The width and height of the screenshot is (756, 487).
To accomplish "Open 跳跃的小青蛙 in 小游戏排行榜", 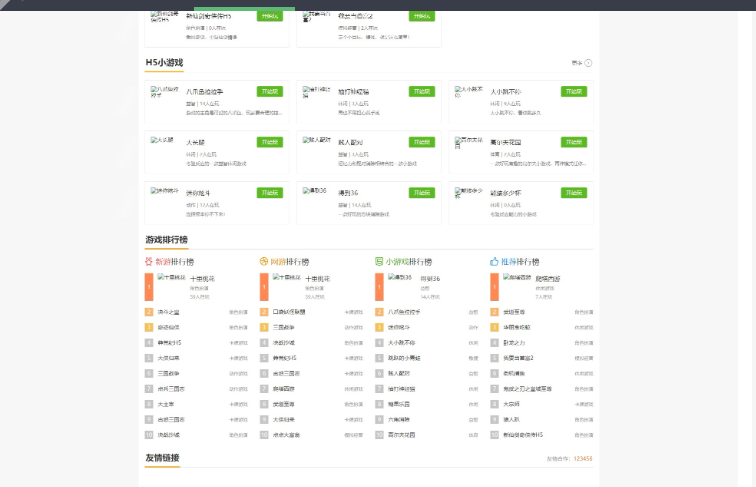I will pos(404,358).
